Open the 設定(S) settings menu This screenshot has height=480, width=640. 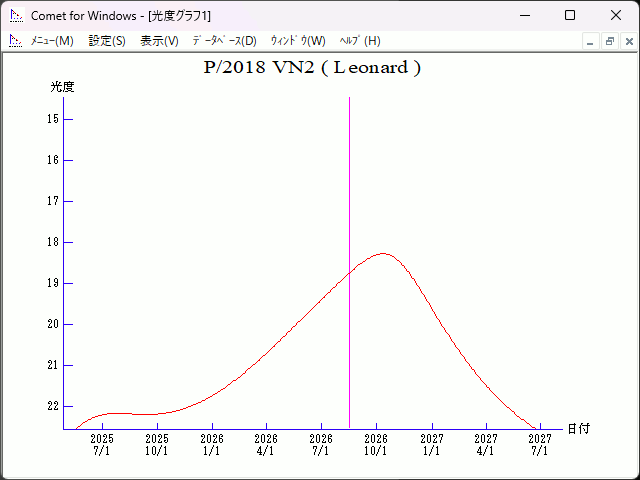pyautogui.click(x=107, y=41)
